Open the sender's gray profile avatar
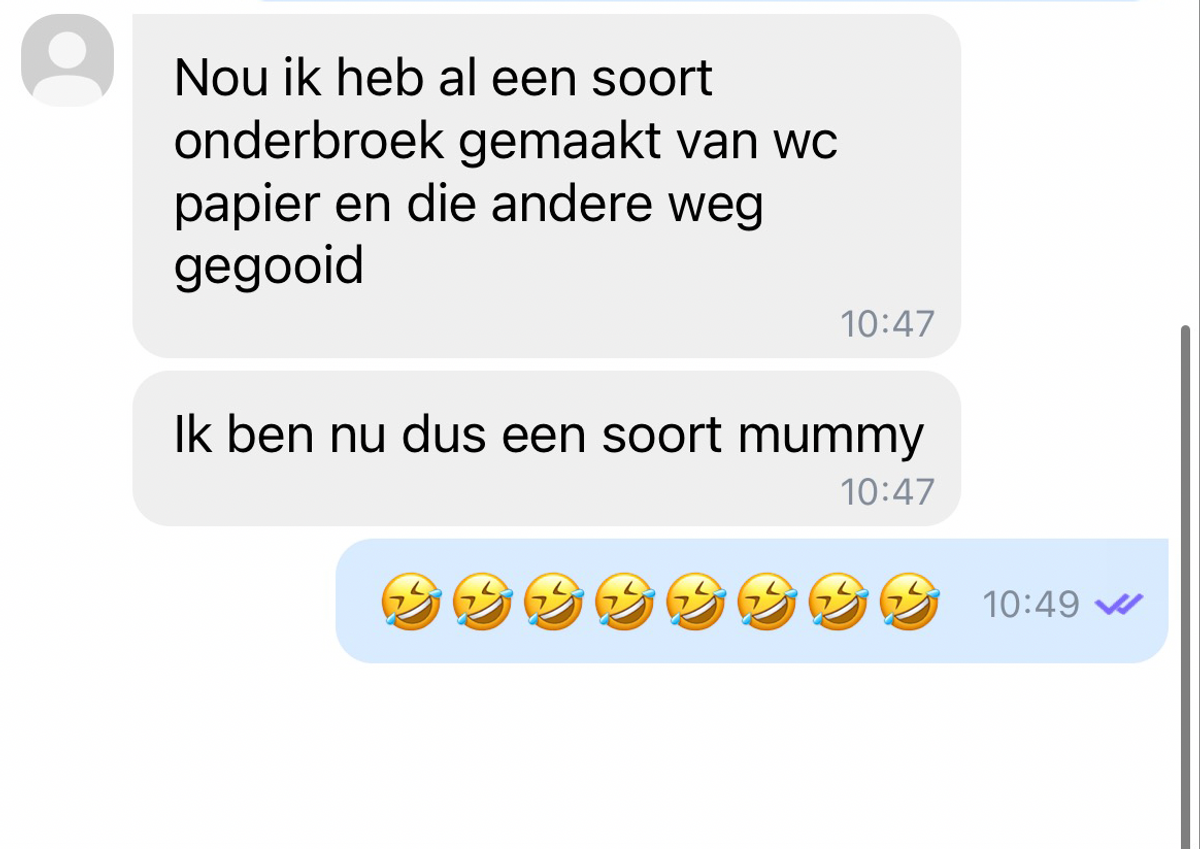1200x849 pixels. click(67, 60)
